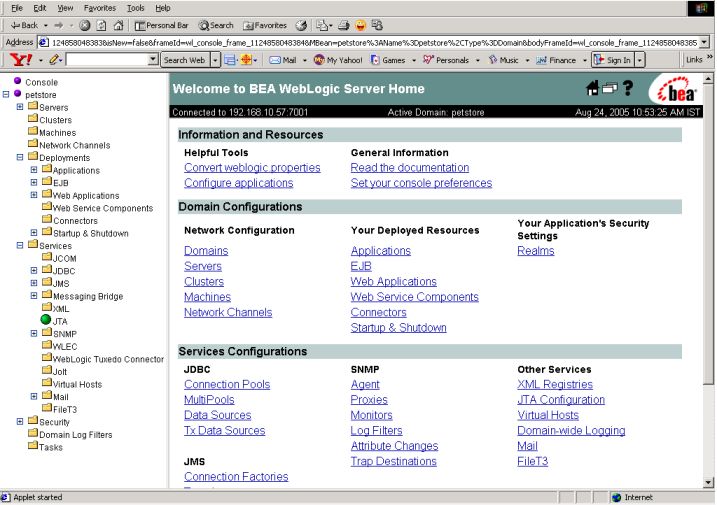The image size is (717, 505).
Task: Open the Realms link
Action: click(535, 251)
